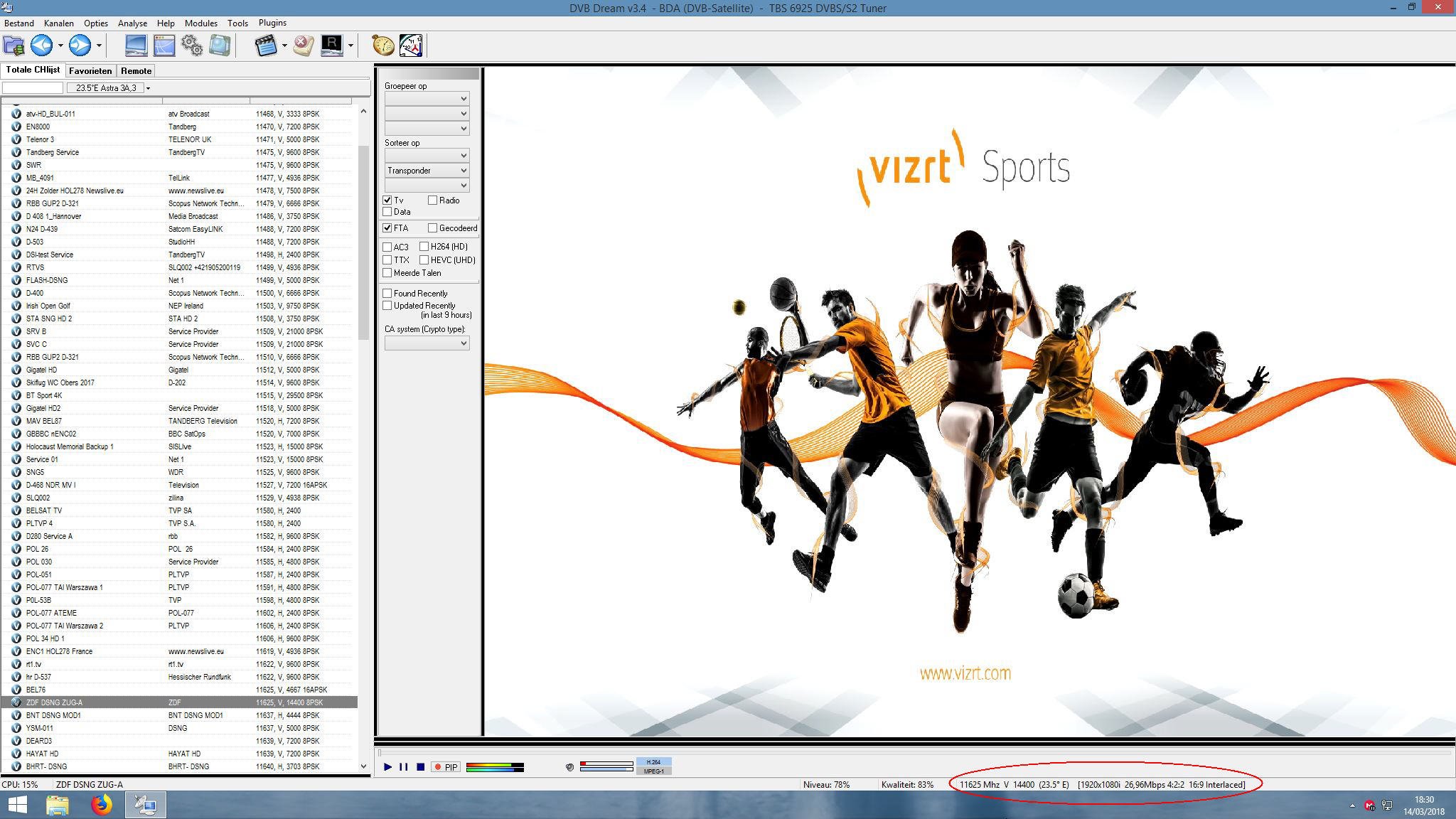
Task: Open settings with the gears icon
Action: 192,45
